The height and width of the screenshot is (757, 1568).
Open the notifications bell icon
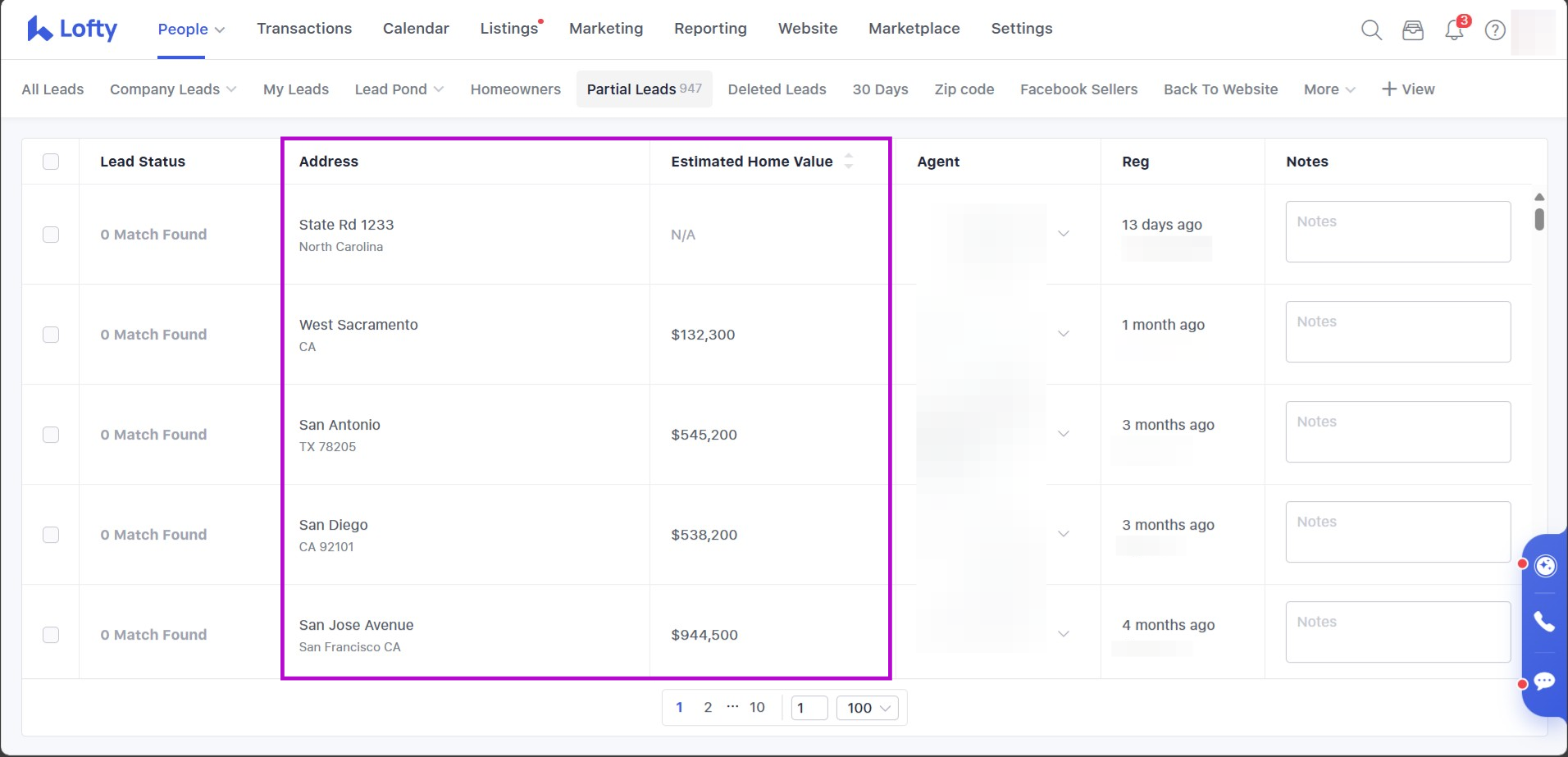1454,31
